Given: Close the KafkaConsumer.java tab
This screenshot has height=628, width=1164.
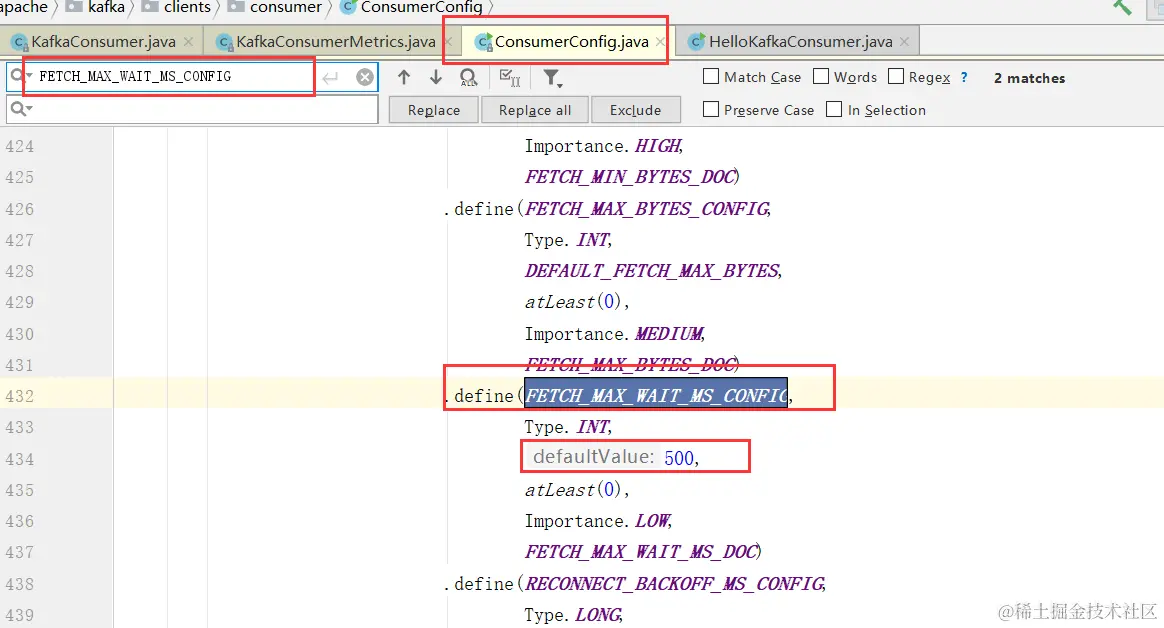Looking at the screenshot, I should [189, 42].
